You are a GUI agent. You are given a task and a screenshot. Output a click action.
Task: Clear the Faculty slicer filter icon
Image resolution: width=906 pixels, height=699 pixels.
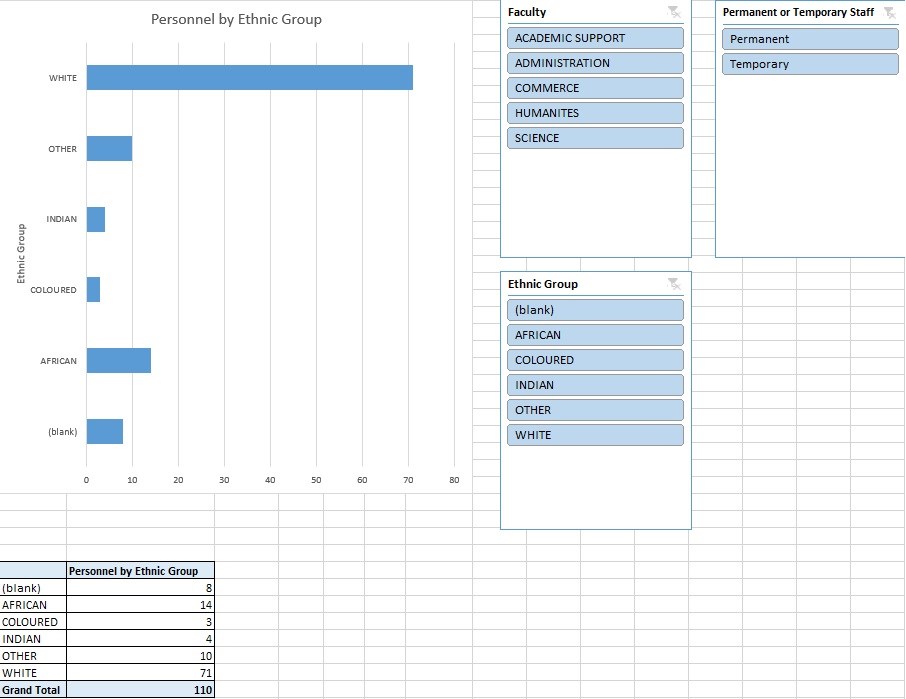tap(674, 12)
